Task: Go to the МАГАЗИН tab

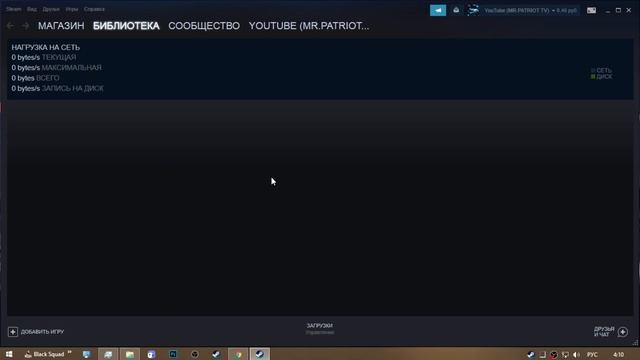Action: click(61, 26)
